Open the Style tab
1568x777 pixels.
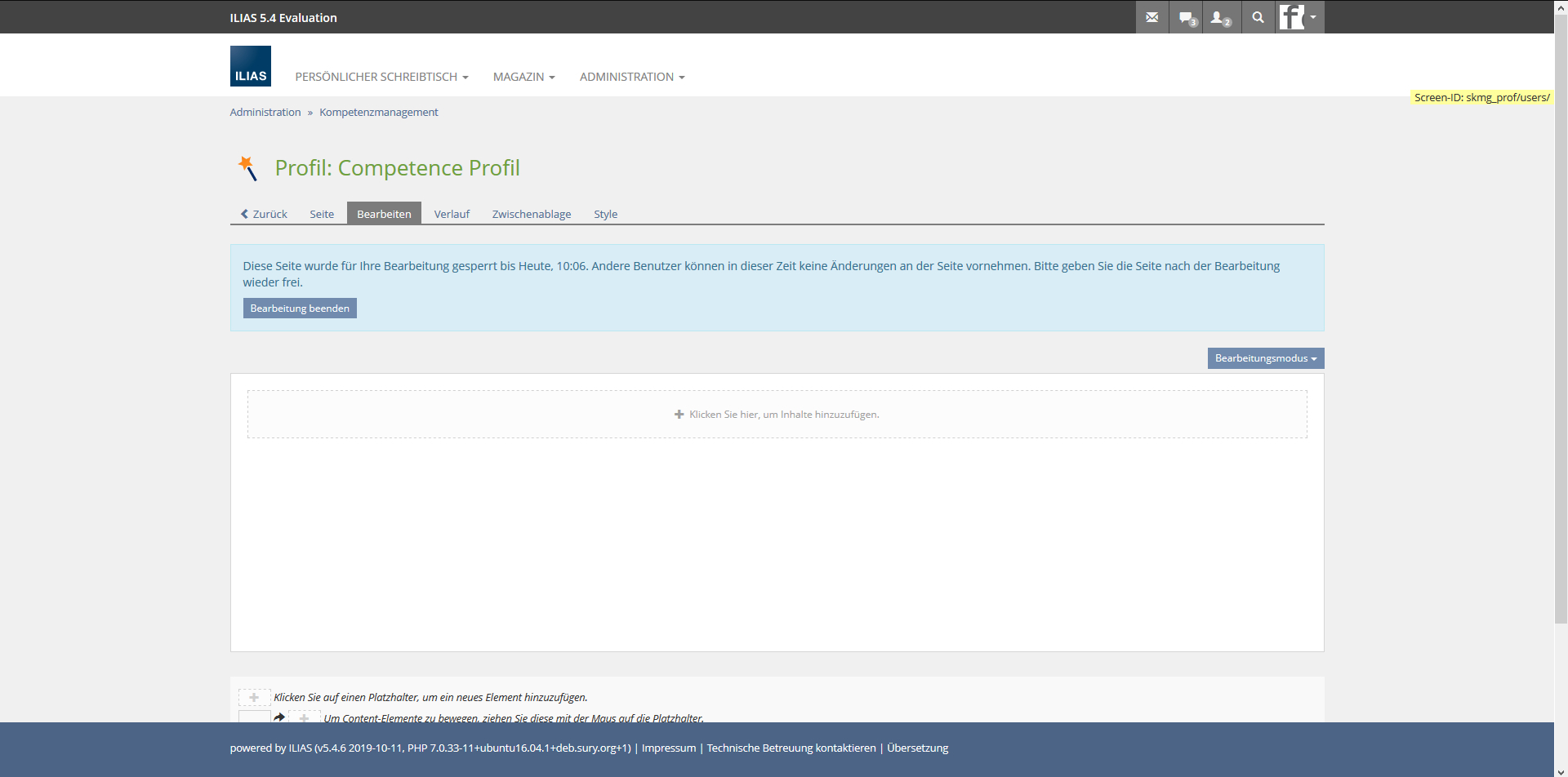tap(605, 214)
